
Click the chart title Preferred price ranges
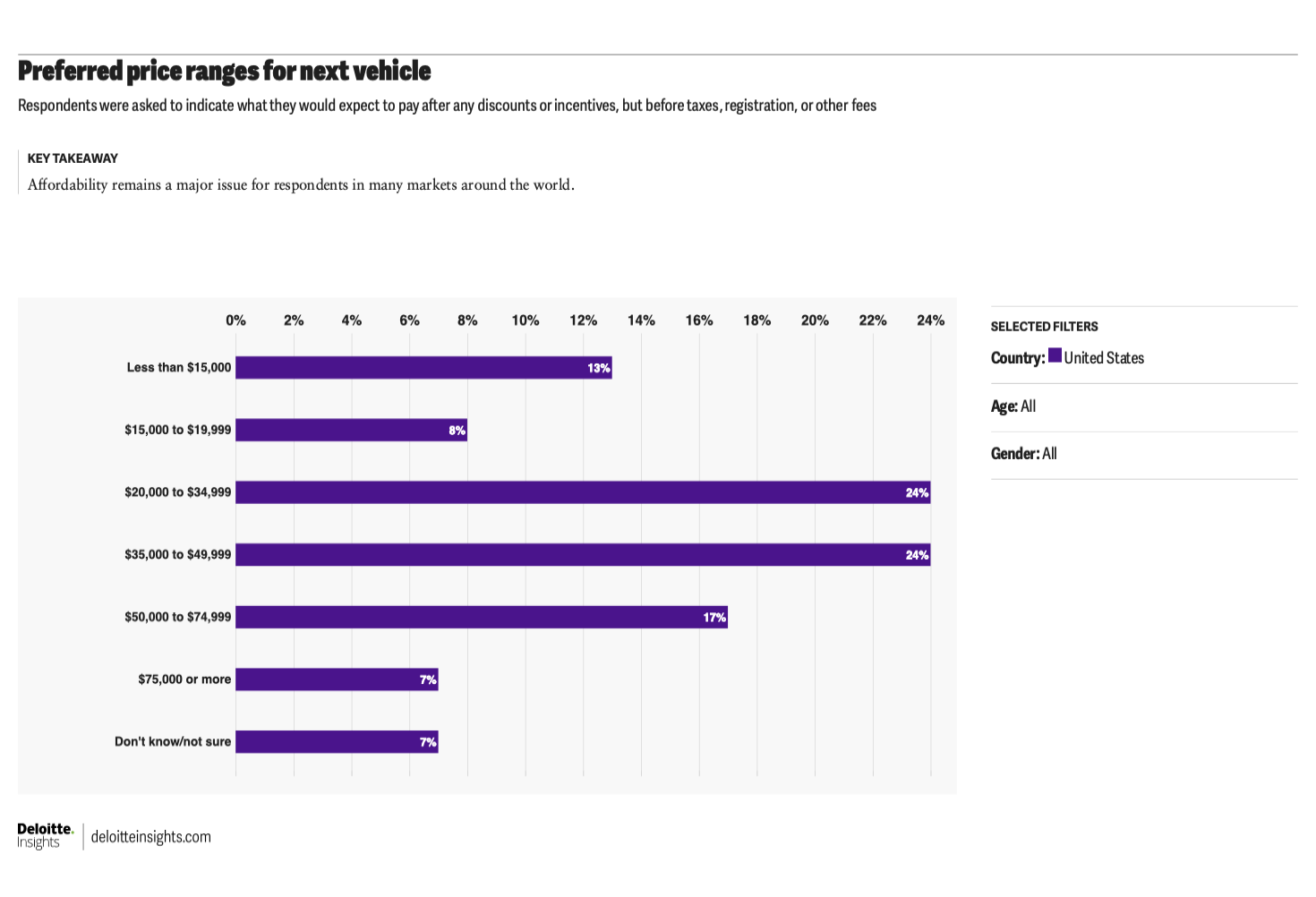coord(224,71)
